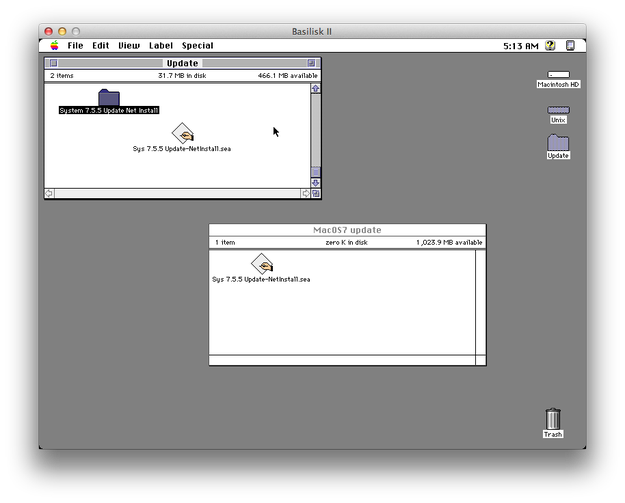Viewport: 625px width, 503px height.
Task: Click the Basilisk II red close button
Action: (x=49, y=31)
